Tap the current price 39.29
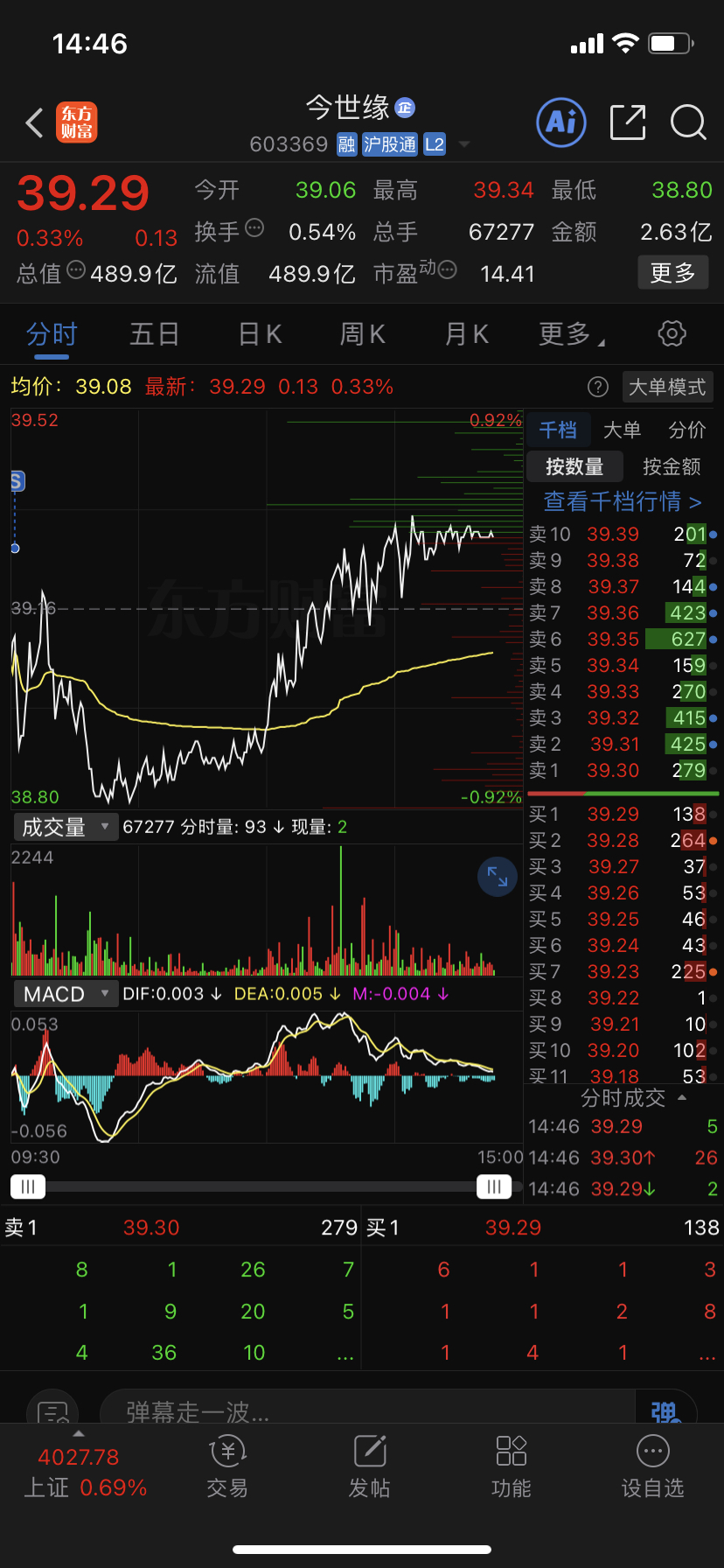This screenshot has width=724, height=1568. point(83,193)
